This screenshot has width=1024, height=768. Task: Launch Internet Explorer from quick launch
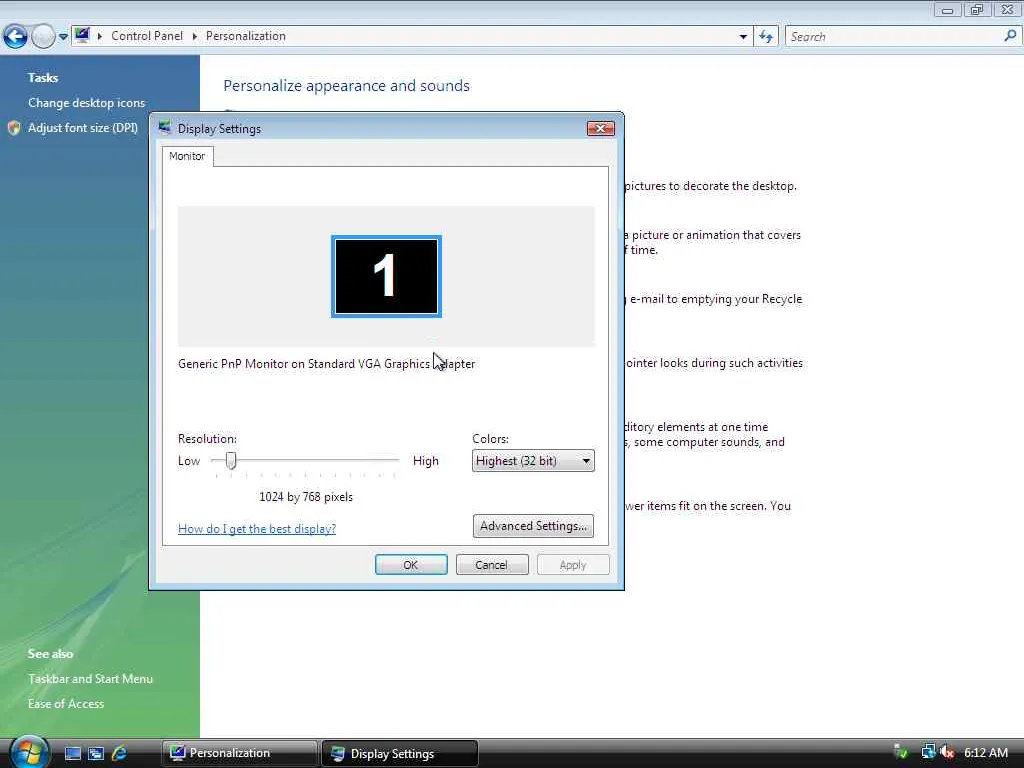[119, 753]
